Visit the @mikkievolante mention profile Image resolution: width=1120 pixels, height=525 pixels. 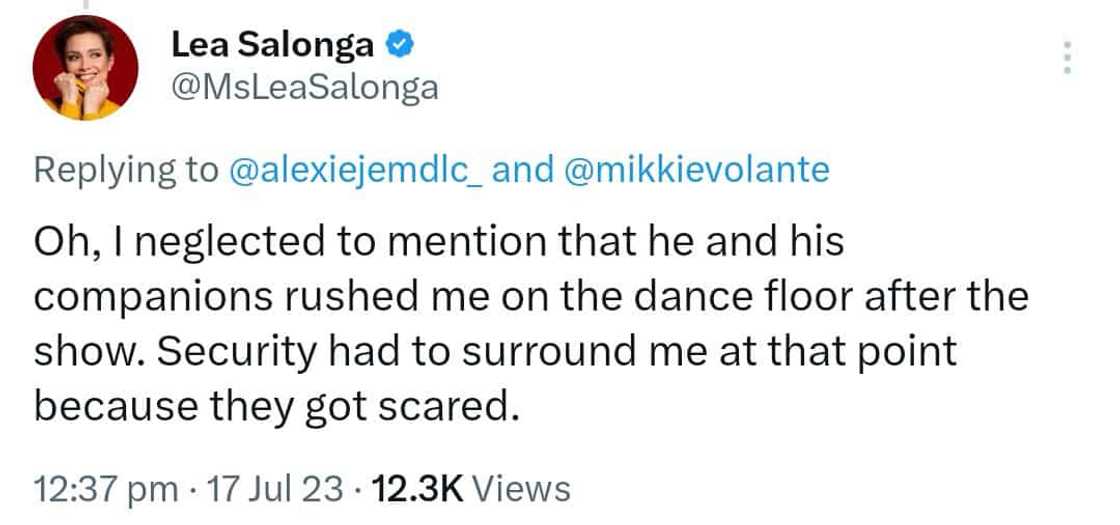[x=697, y=170]
